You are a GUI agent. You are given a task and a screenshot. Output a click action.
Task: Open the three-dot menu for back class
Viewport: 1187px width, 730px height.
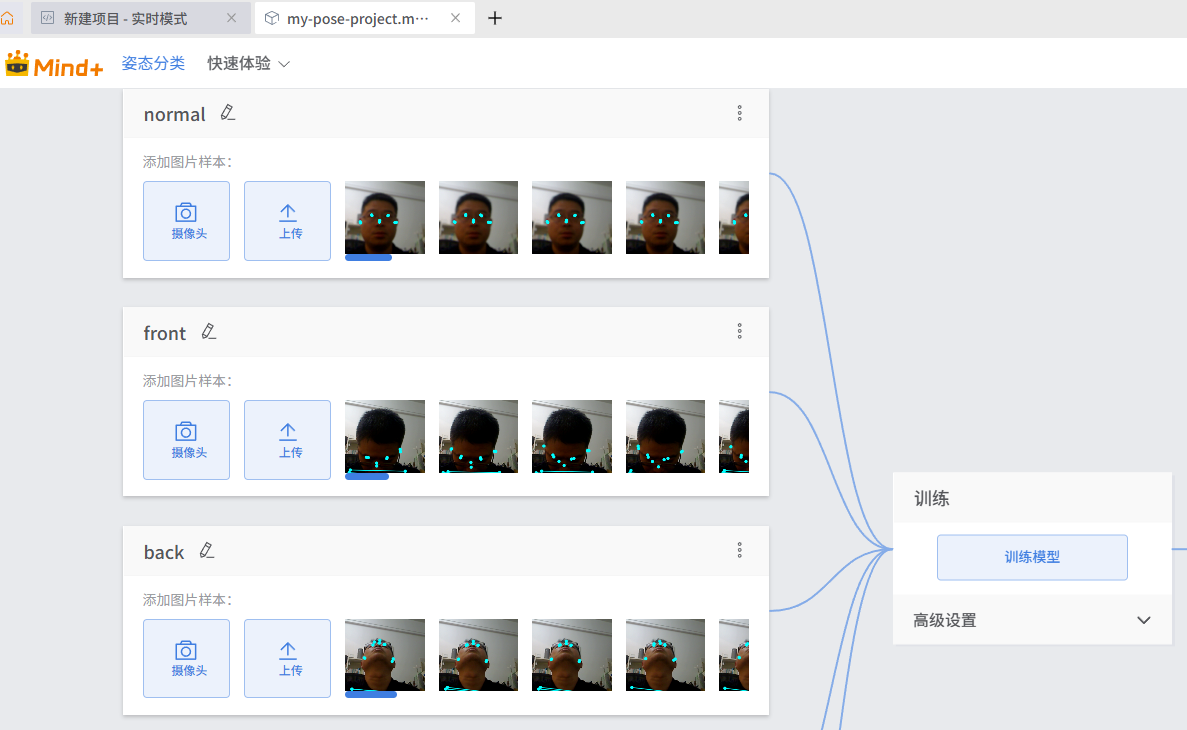(x=740, y=550)
